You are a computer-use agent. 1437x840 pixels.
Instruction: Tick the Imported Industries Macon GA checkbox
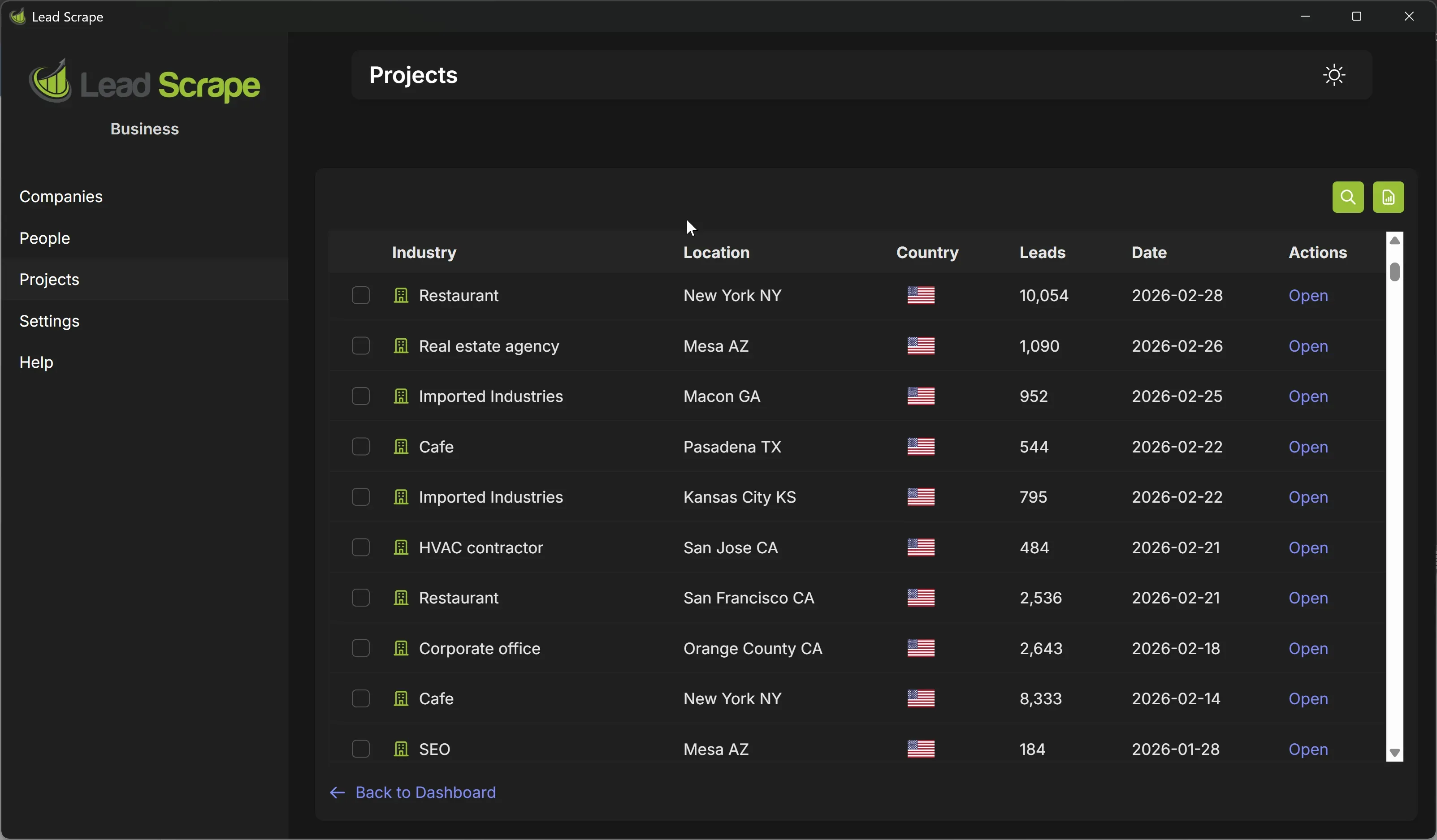[x=360, y=396]
